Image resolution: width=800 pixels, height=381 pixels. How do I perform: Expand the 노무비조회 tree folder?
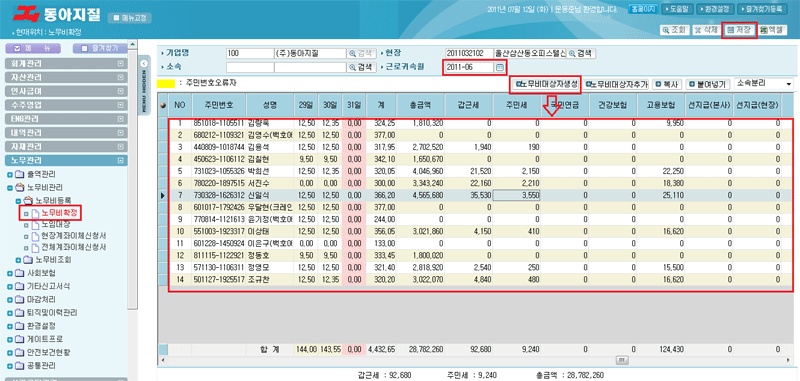point(18,260)
